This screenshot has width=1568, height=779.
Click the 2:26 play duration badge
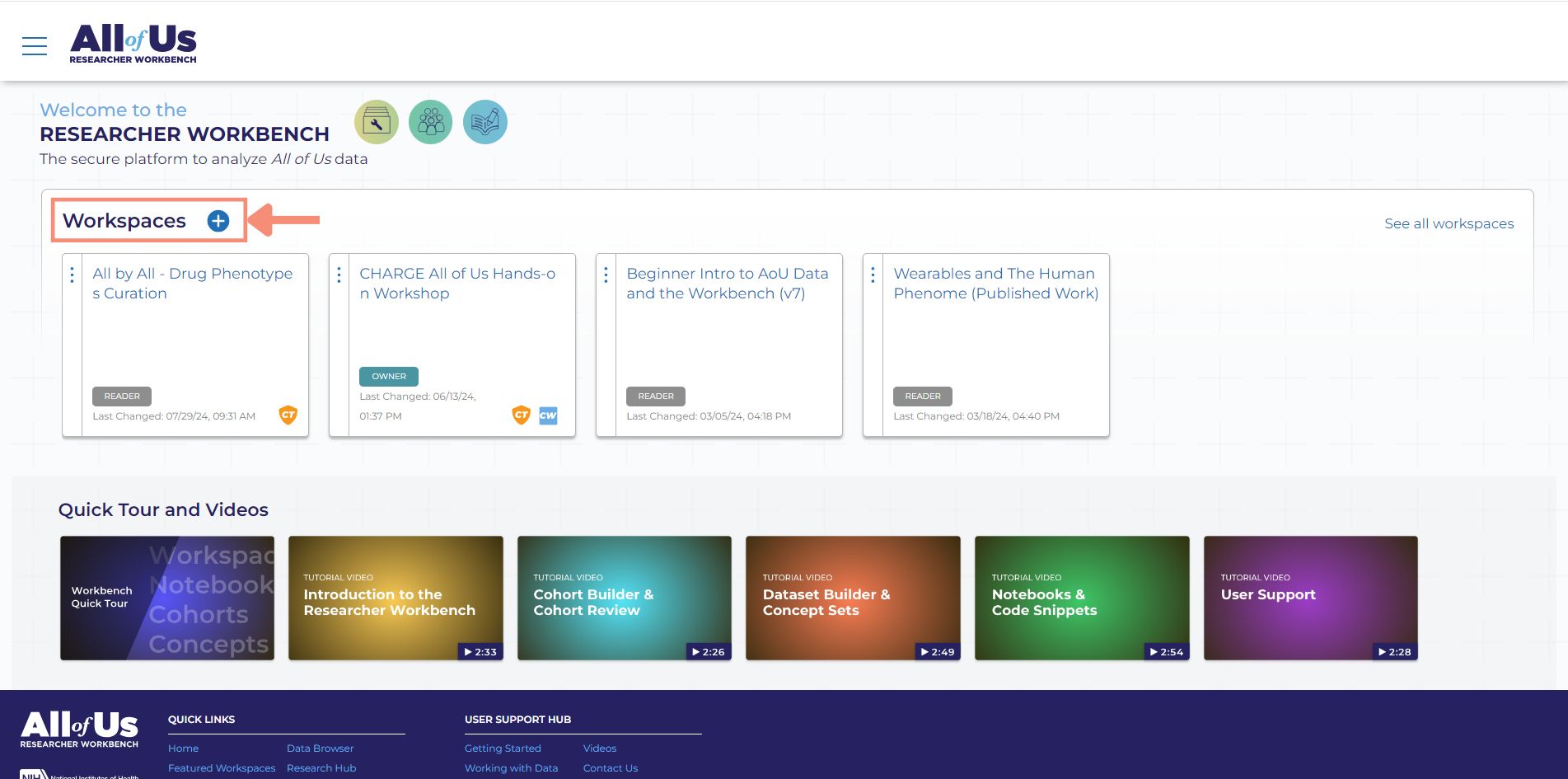[708, 652]
